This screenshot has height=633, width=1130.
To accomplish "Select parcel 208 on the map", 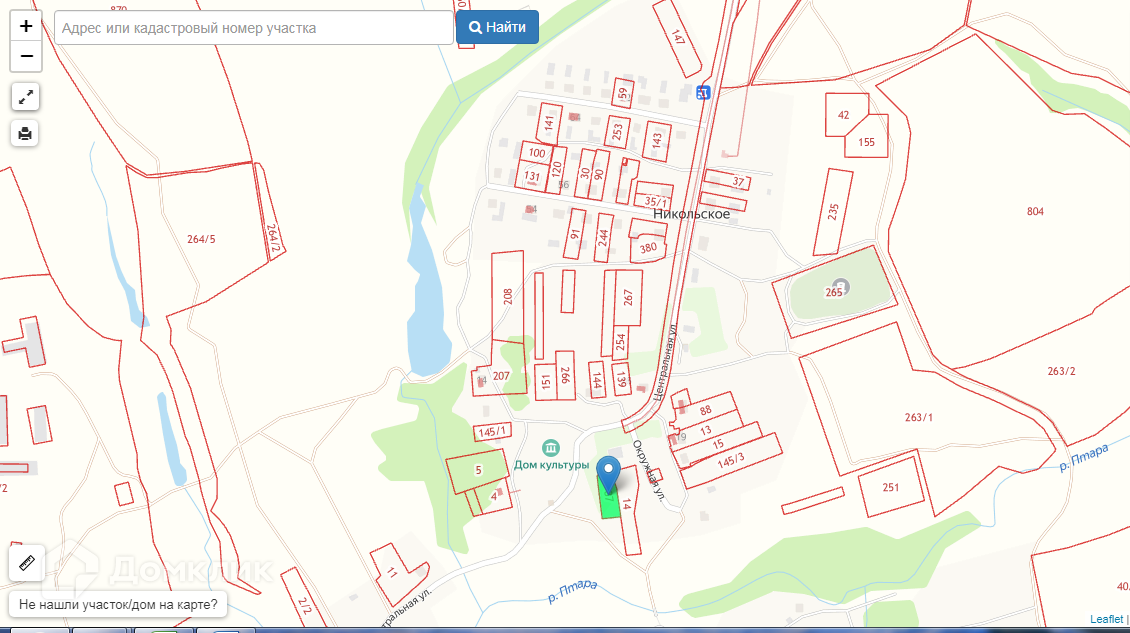I will tap(507, 296).
